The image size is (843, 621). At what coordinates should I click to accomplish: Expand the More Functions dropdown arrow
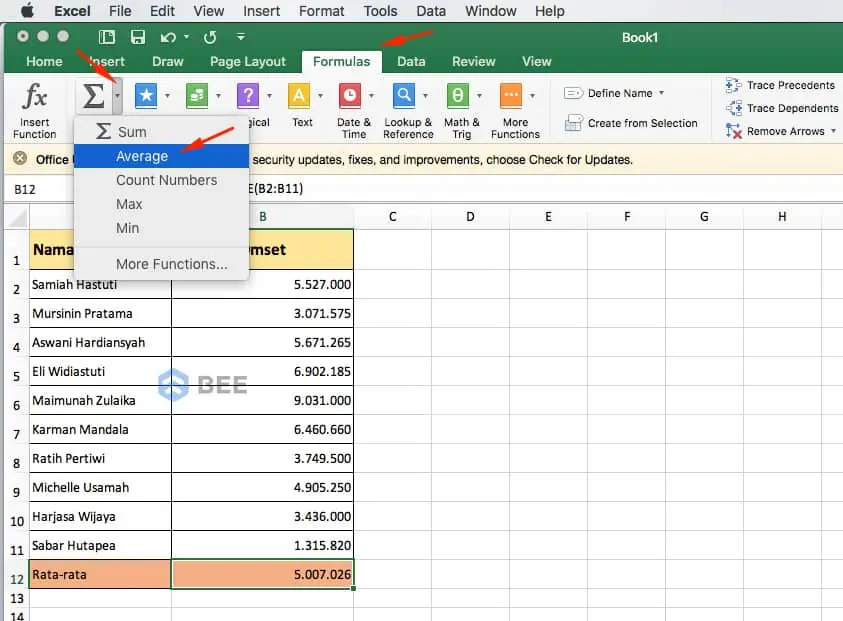pos(532,96)
